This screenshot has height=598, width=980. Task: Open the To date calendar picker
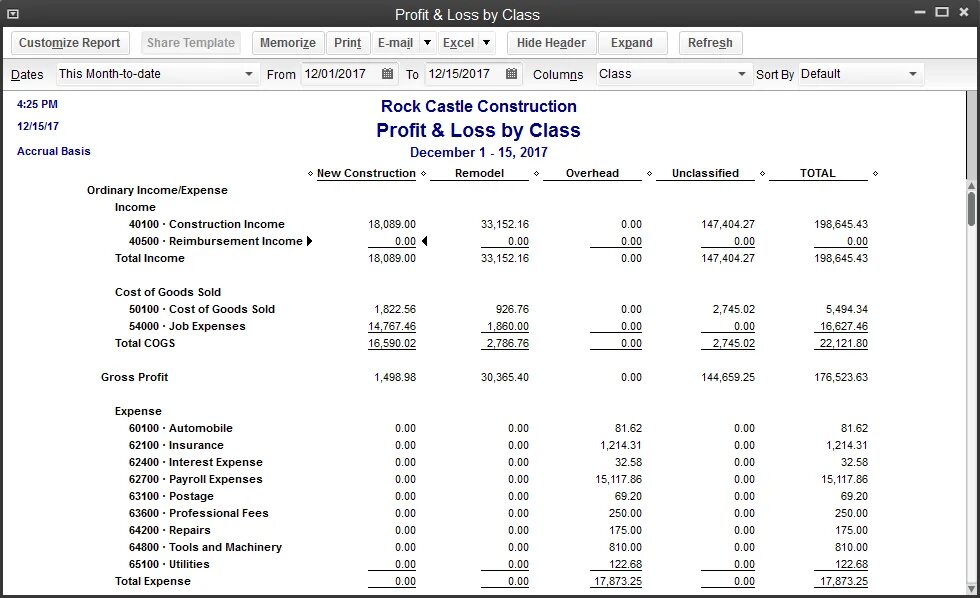511,74
